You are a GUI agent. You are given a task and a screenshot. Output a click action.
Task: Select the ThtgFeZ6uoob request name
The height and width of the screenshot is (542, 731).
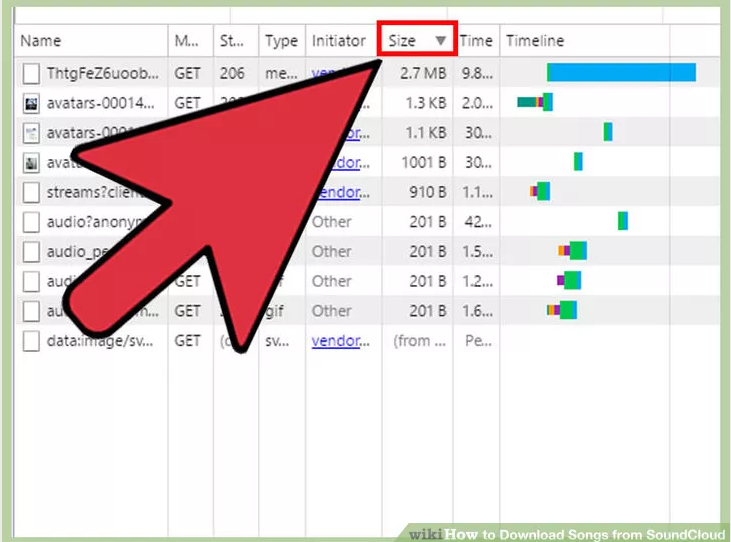click(x=100, y=73)
